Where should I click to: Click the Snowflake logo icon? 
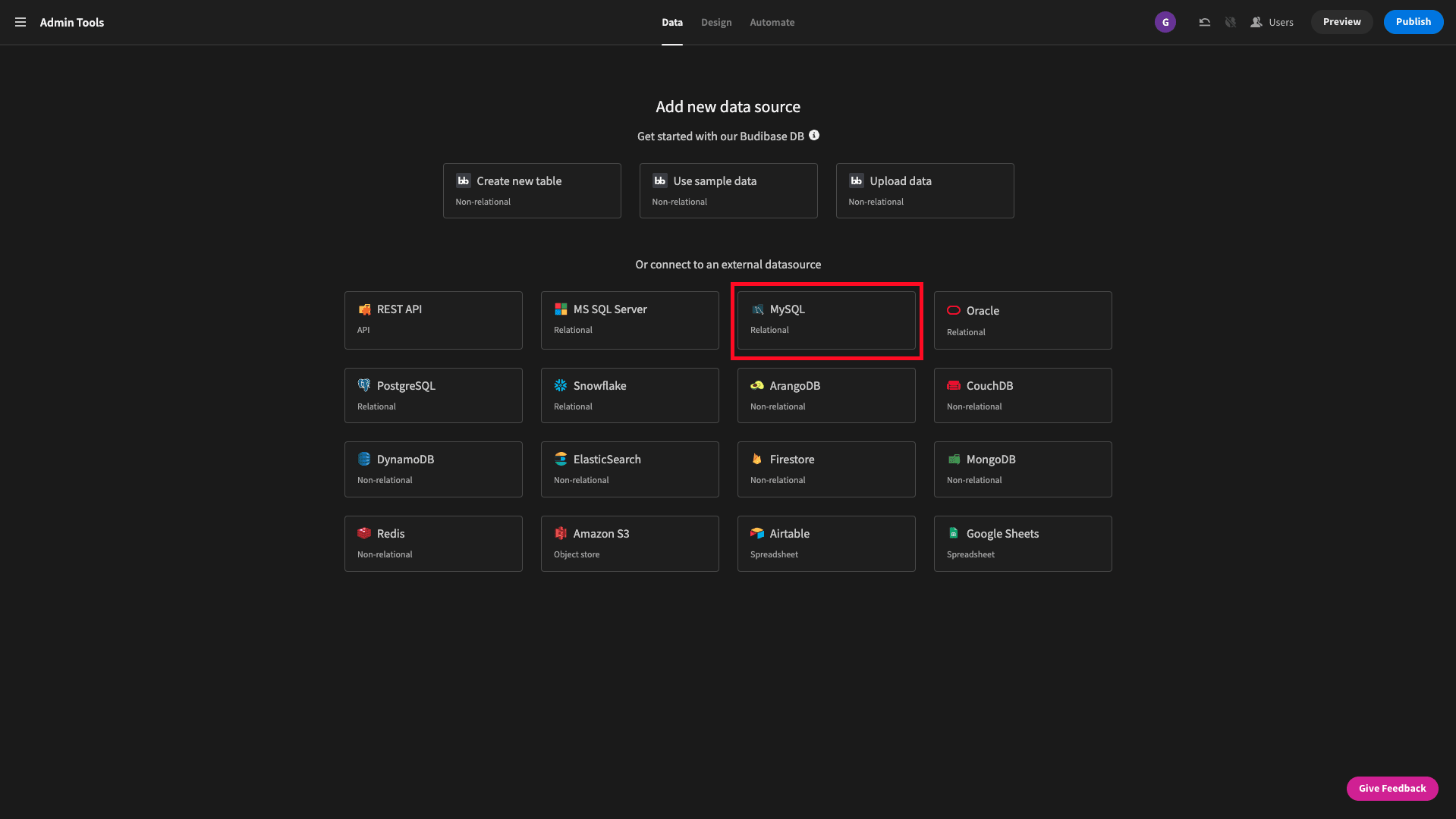(x=561, y=385)
